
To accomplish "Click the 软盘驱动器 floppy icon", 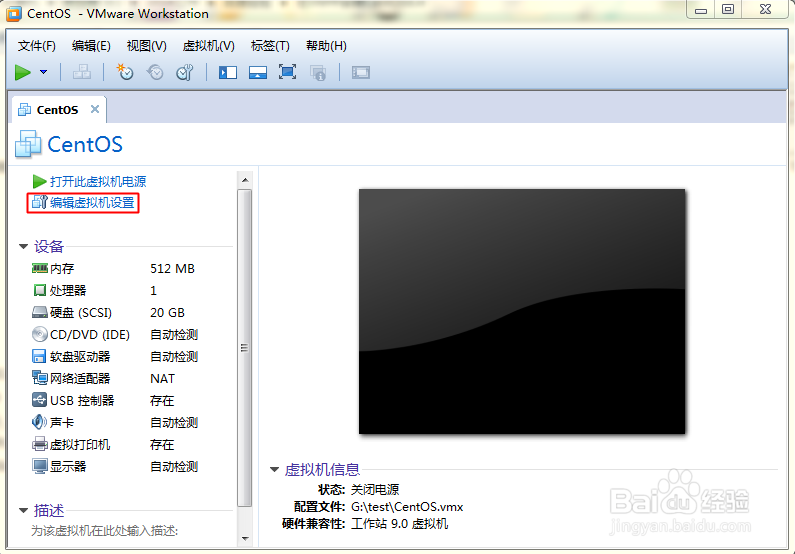I will [40, 356].
